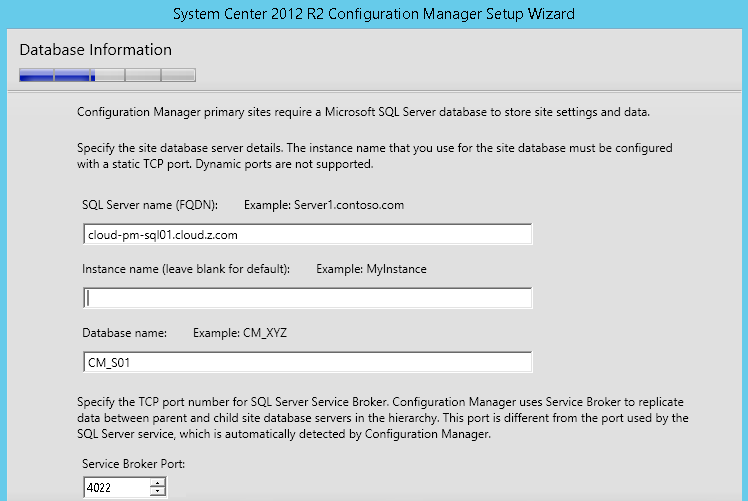Click the 'Database Information' page heading
This screenshot has width=748, height=501.
(95, 50)
